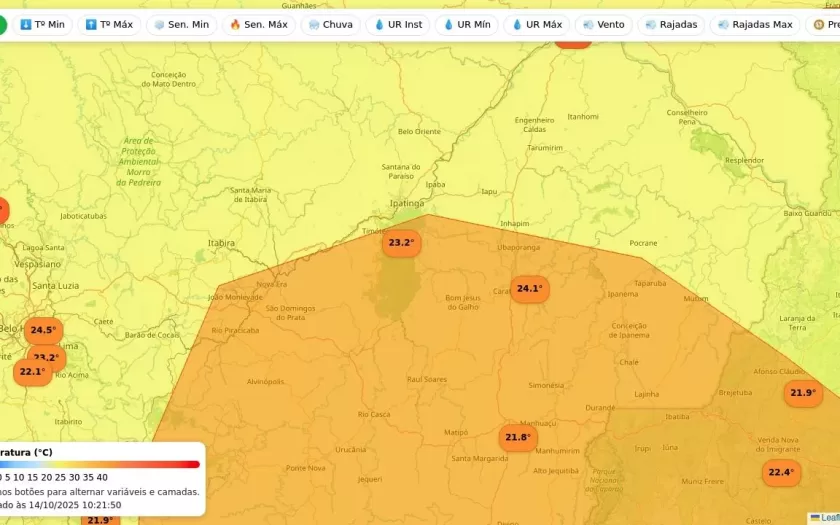Viewport: 840px width, 525px height.
Task: Show UR Mín humidity layer
Action: [466, 25]
